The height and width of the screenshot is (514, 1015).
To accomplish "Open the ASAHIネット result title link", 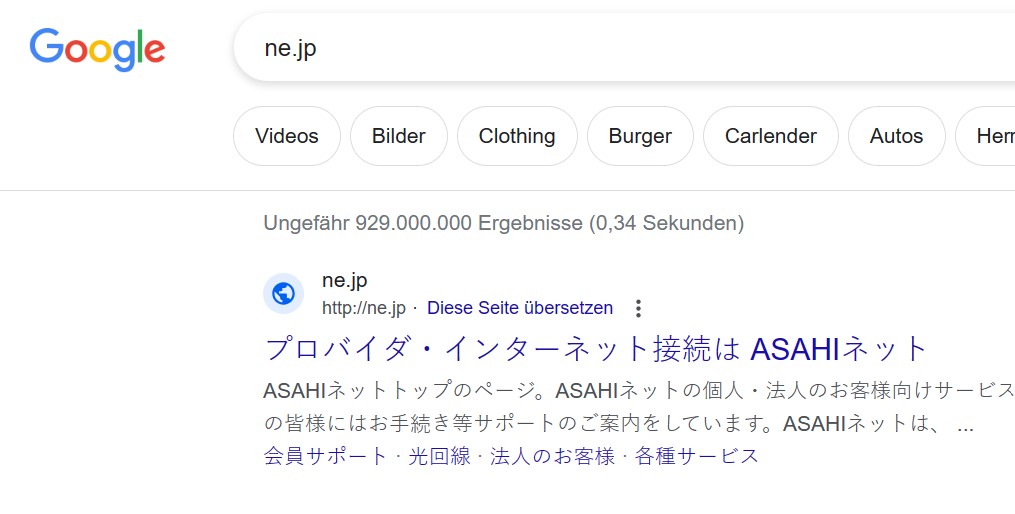I will click(x=597, y=349).
